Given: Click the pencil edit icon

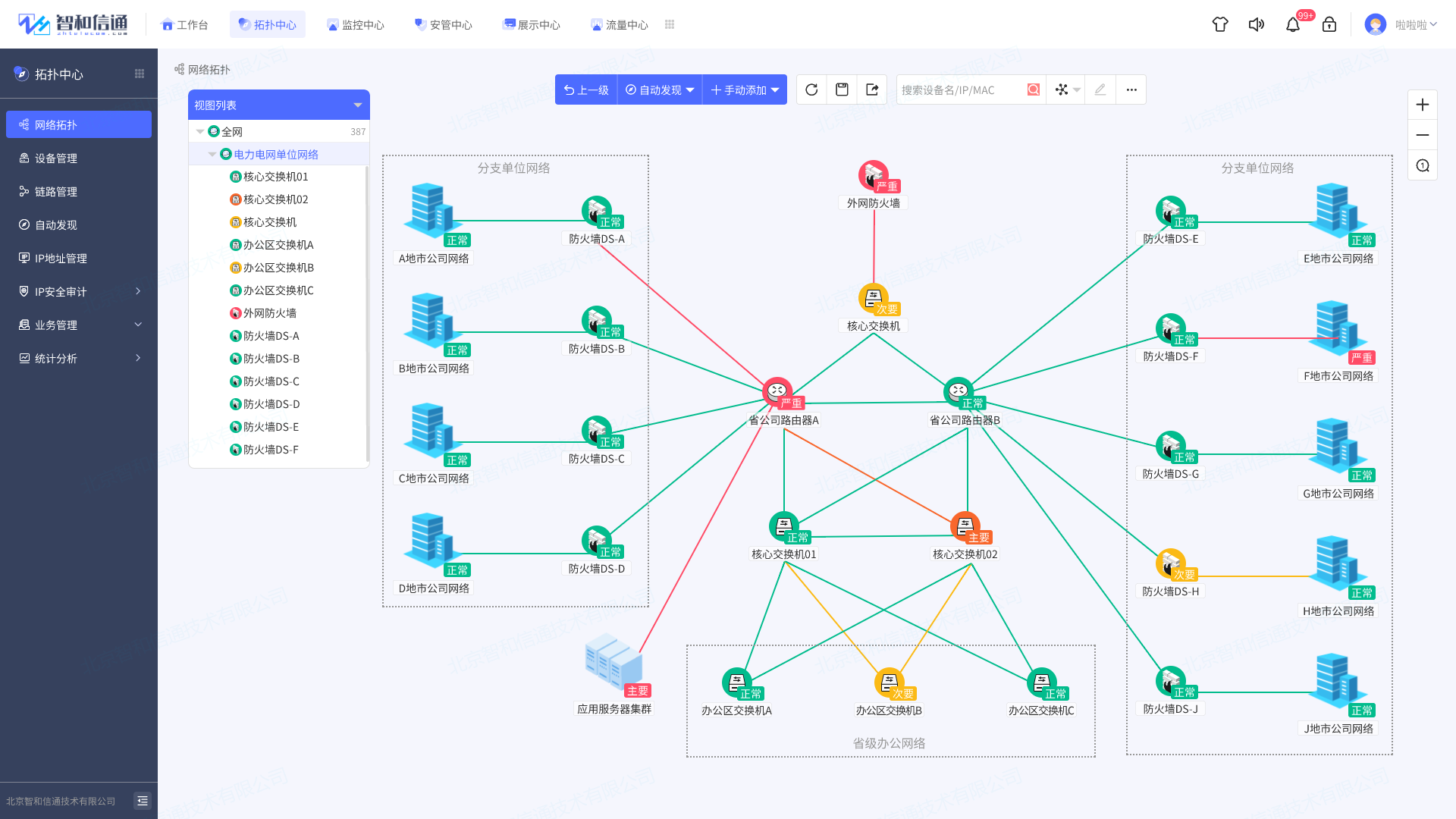Looking at the screenshot, I should pyautogui.click(x=1100, y=89).
